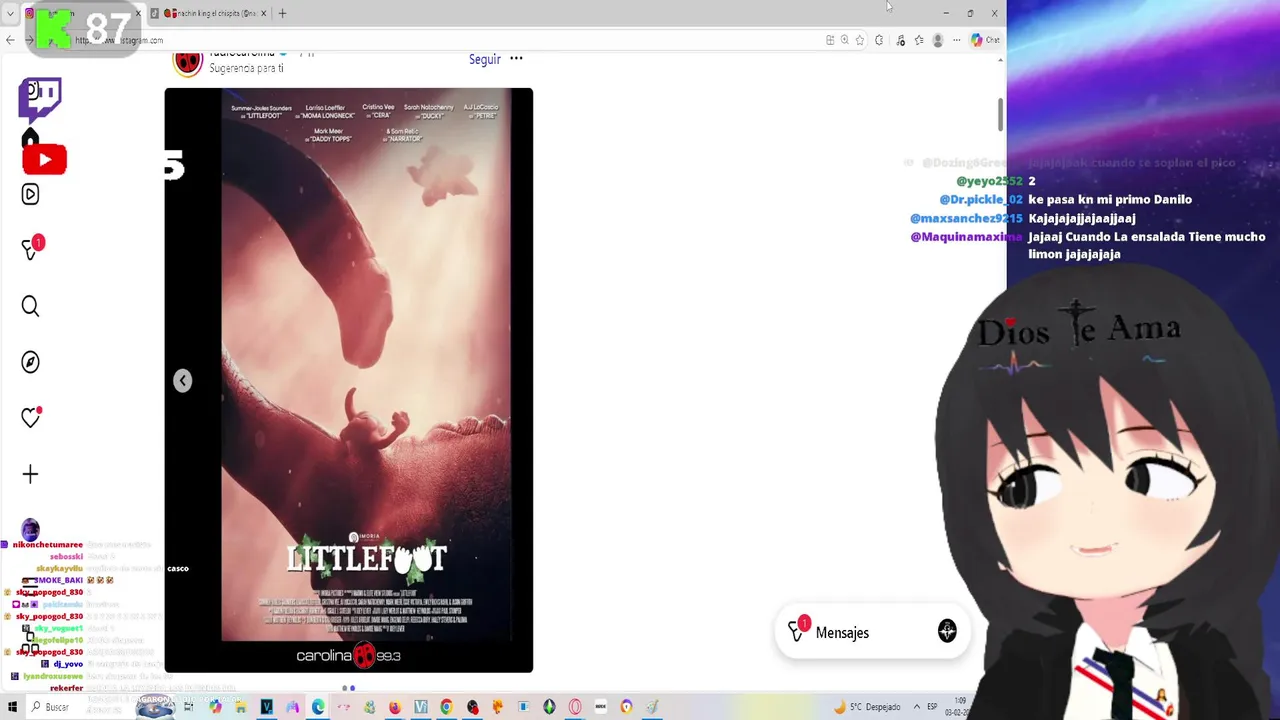Create a new post with plus icon
1280x720 pixels.
pyautogui.click(x=30, y=474)
